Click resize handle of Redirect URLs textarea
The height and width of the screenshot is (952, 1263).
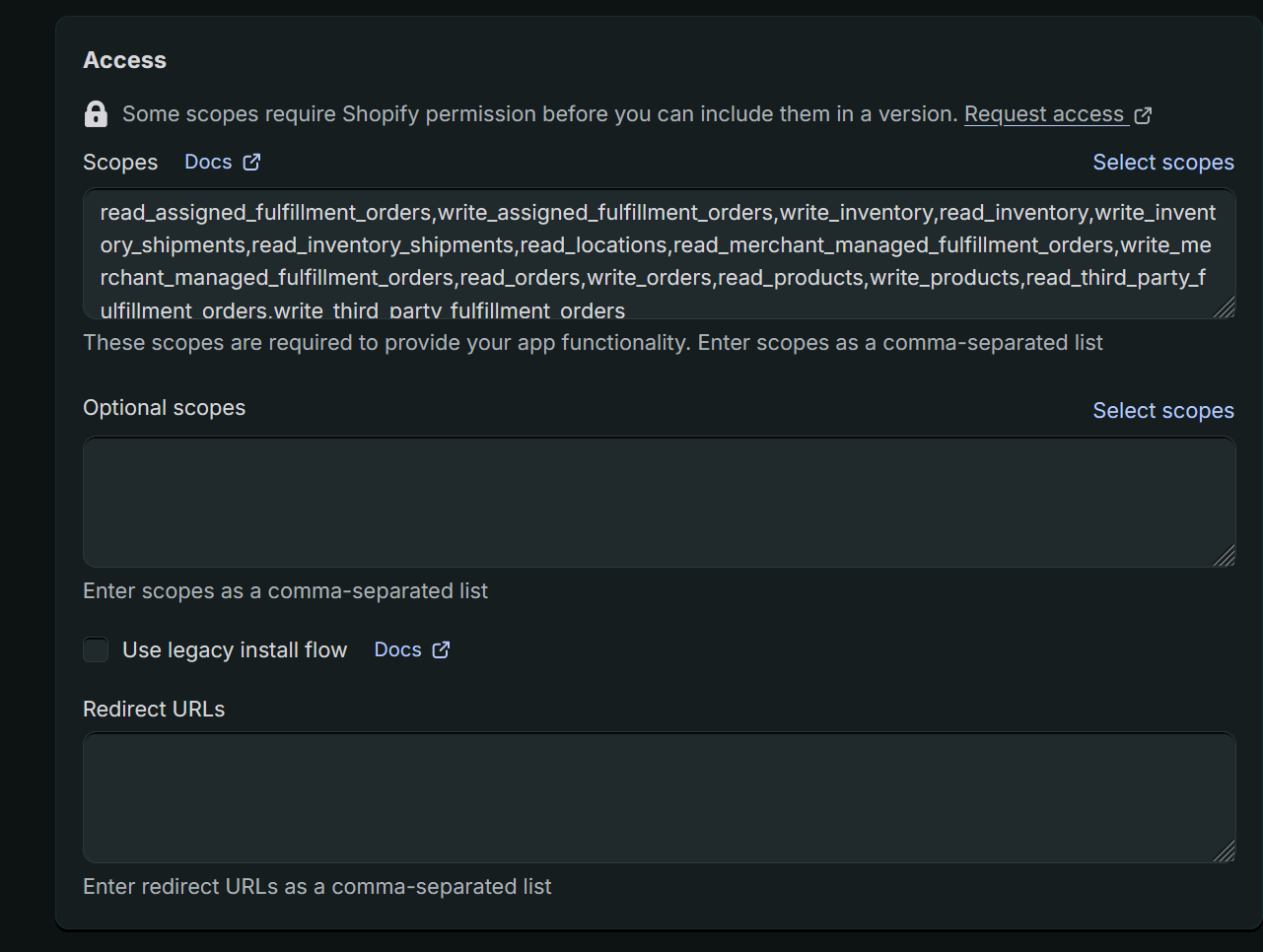1224,851
